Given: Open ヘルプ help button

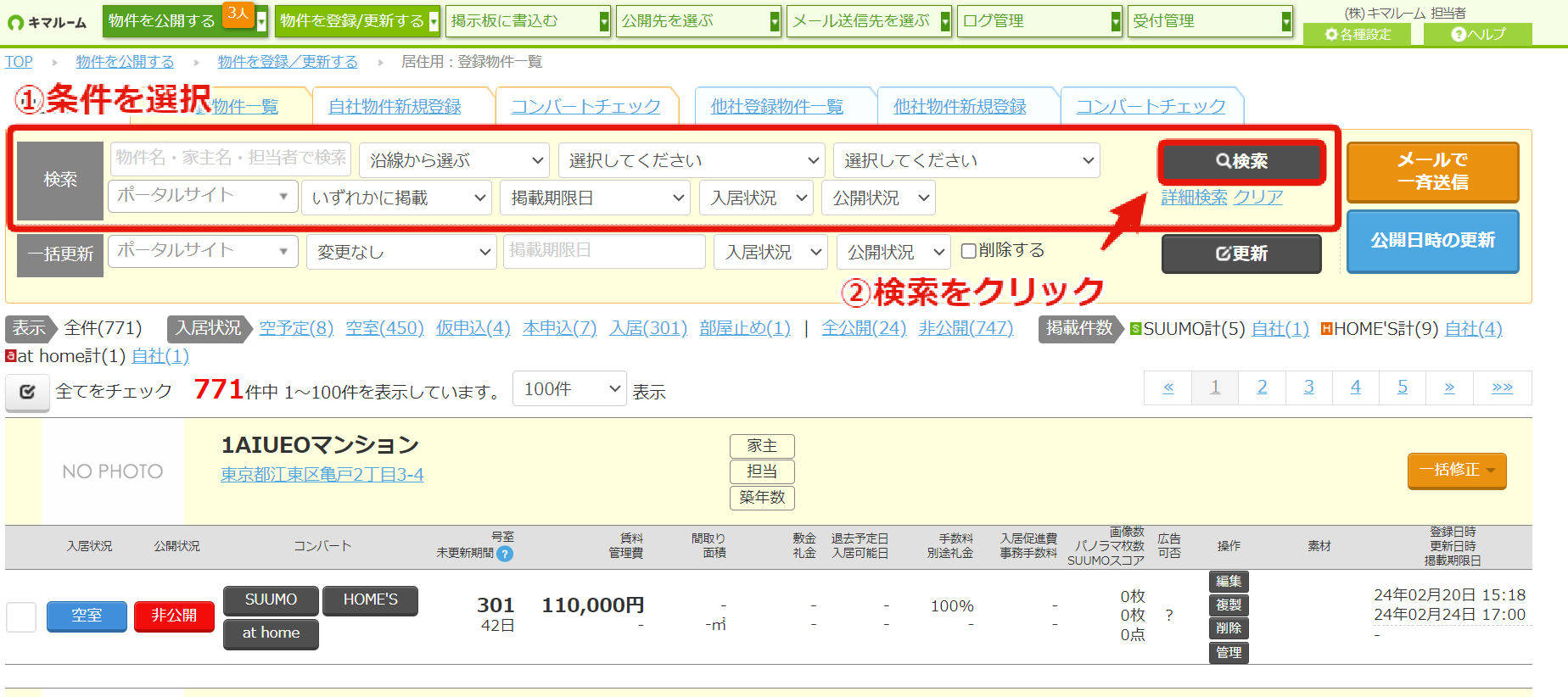Looking at the screenshot, I should (x=1478, y=34).
